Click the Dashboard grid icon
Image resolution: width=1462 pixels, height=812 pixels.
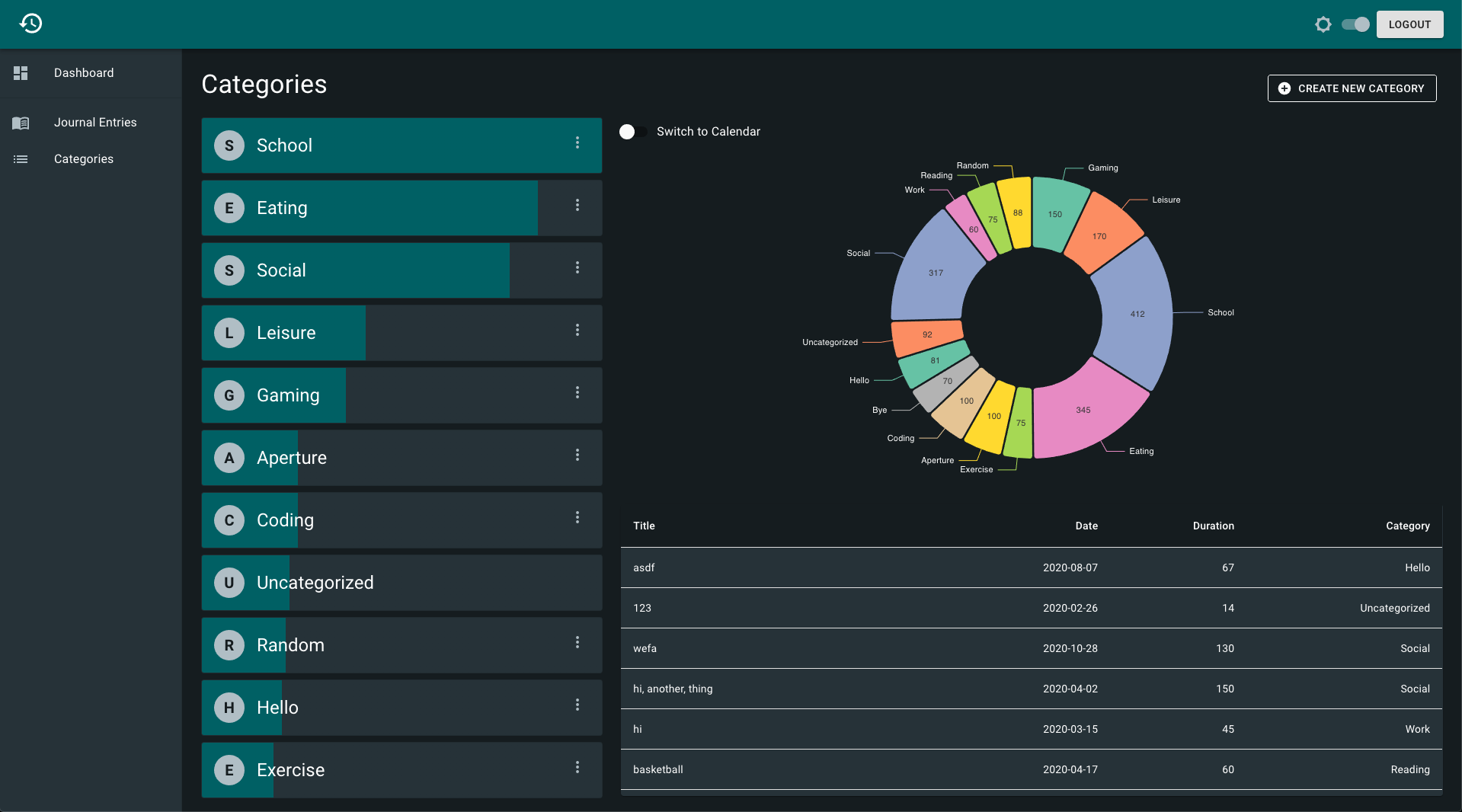(21, 73)
